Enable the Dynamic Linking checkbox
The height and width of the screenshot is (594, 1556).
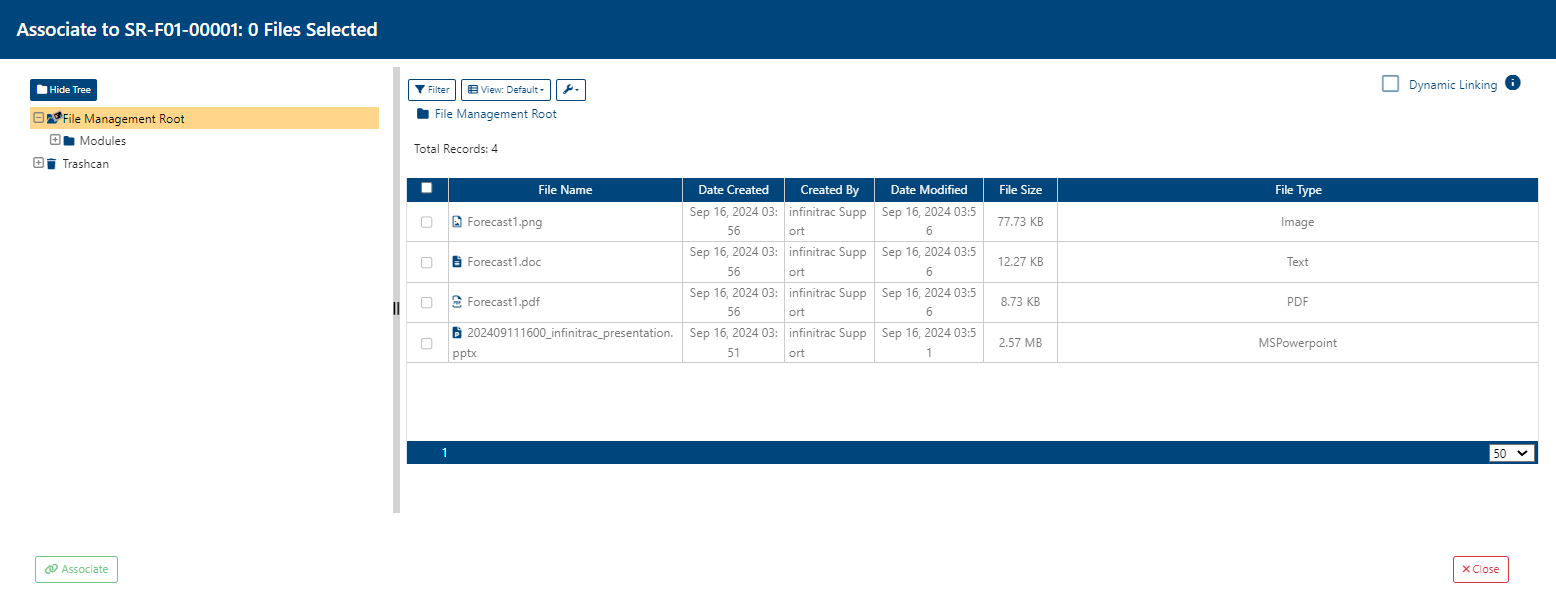click(1390, 84)
